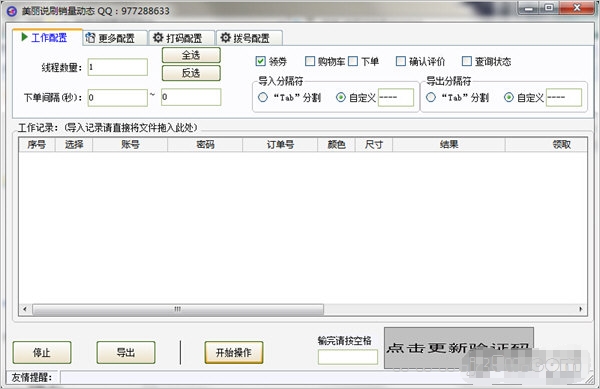Focus the 导入分隔符 custom separator field
600x389 pixels.
[x=396, y=97]
